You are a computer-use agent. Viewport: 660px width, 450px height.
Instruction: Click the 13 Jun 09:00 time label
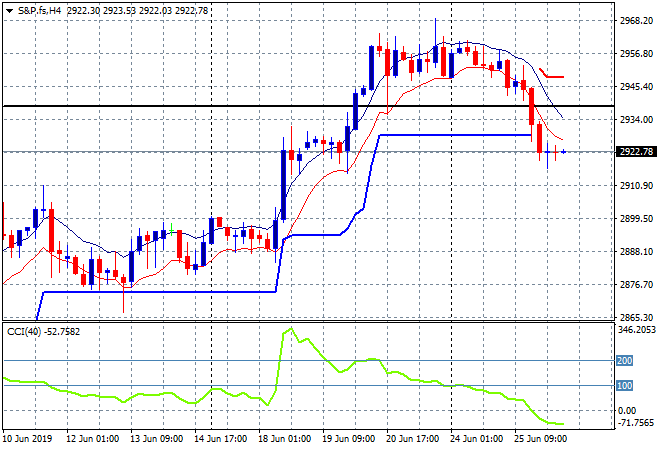click(x=157, y=439)
